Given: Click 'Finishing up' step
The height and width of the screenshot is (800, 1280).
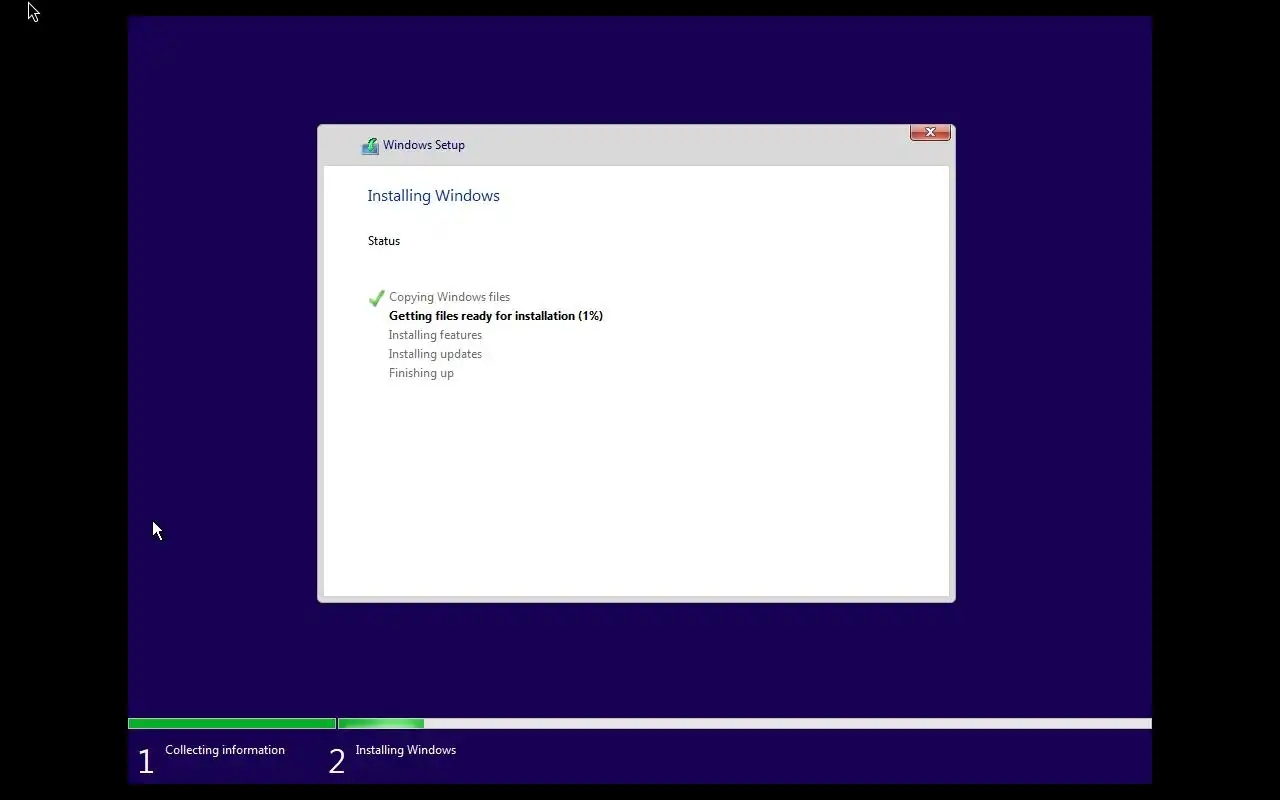Looking at the screenshot, I should pyautogui.click(x=421, y=373).
